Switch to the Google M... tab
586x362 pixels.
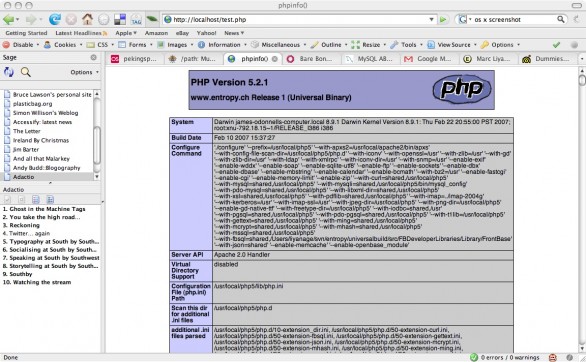point(429,59)
